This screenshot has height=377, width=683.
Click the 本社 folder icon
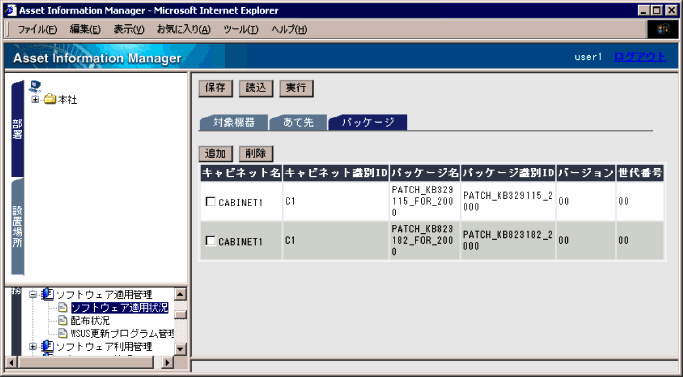(x=50, y=100)
